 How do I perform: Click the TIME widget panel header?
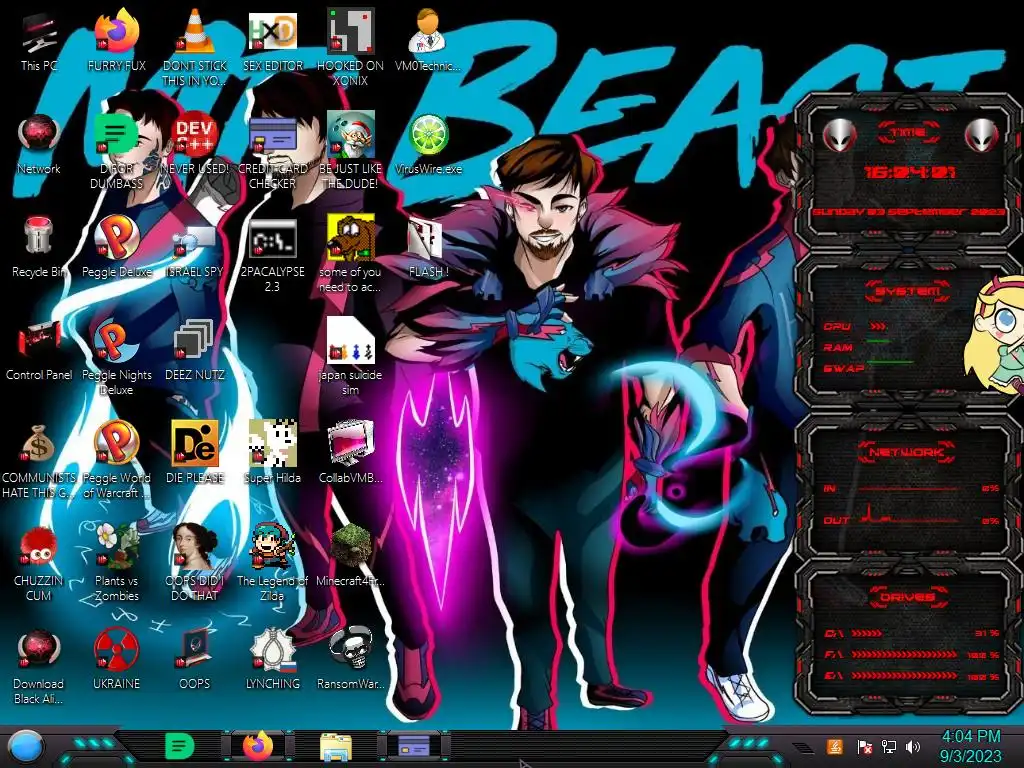coord(908,132)
